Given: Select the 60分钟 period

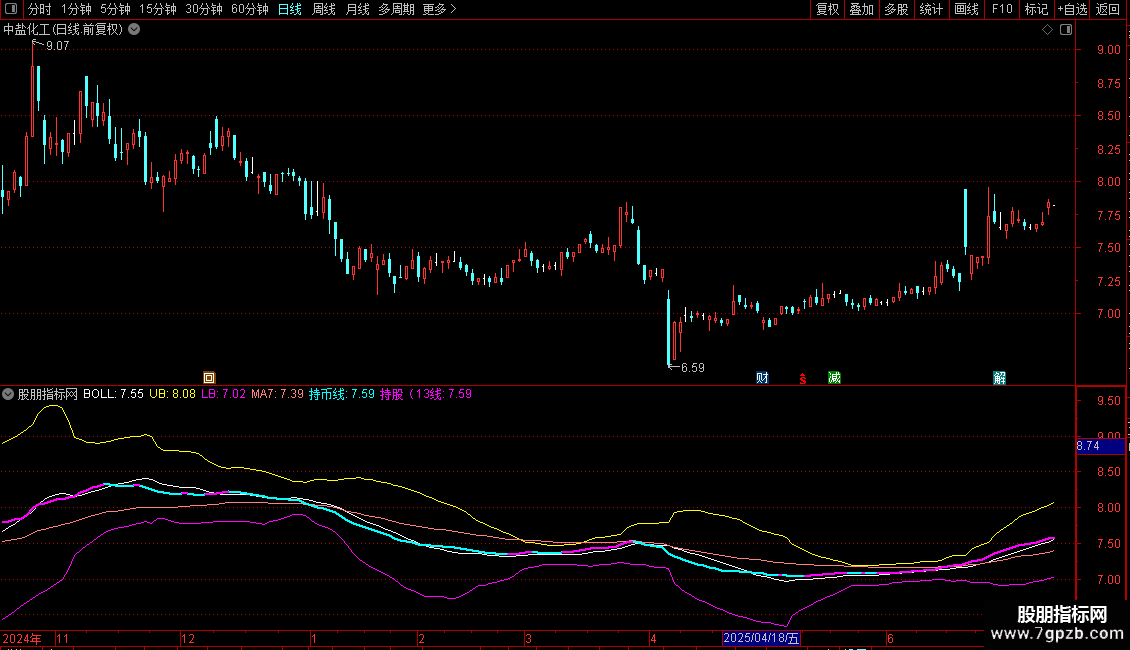Looking at the screenshot, I should [x=250, y=9].
